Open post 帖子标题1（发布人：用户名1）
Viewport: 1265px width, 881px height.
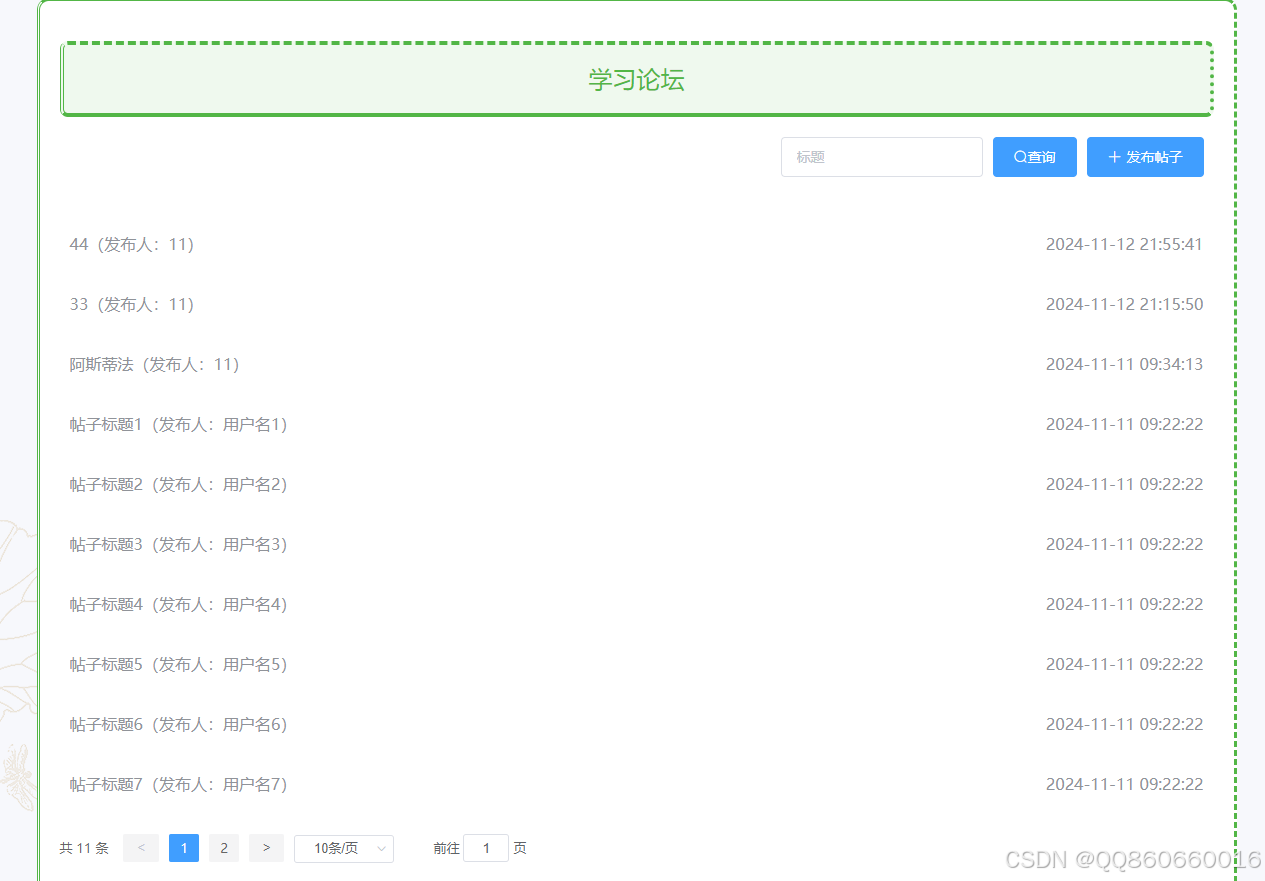(178, 424)
